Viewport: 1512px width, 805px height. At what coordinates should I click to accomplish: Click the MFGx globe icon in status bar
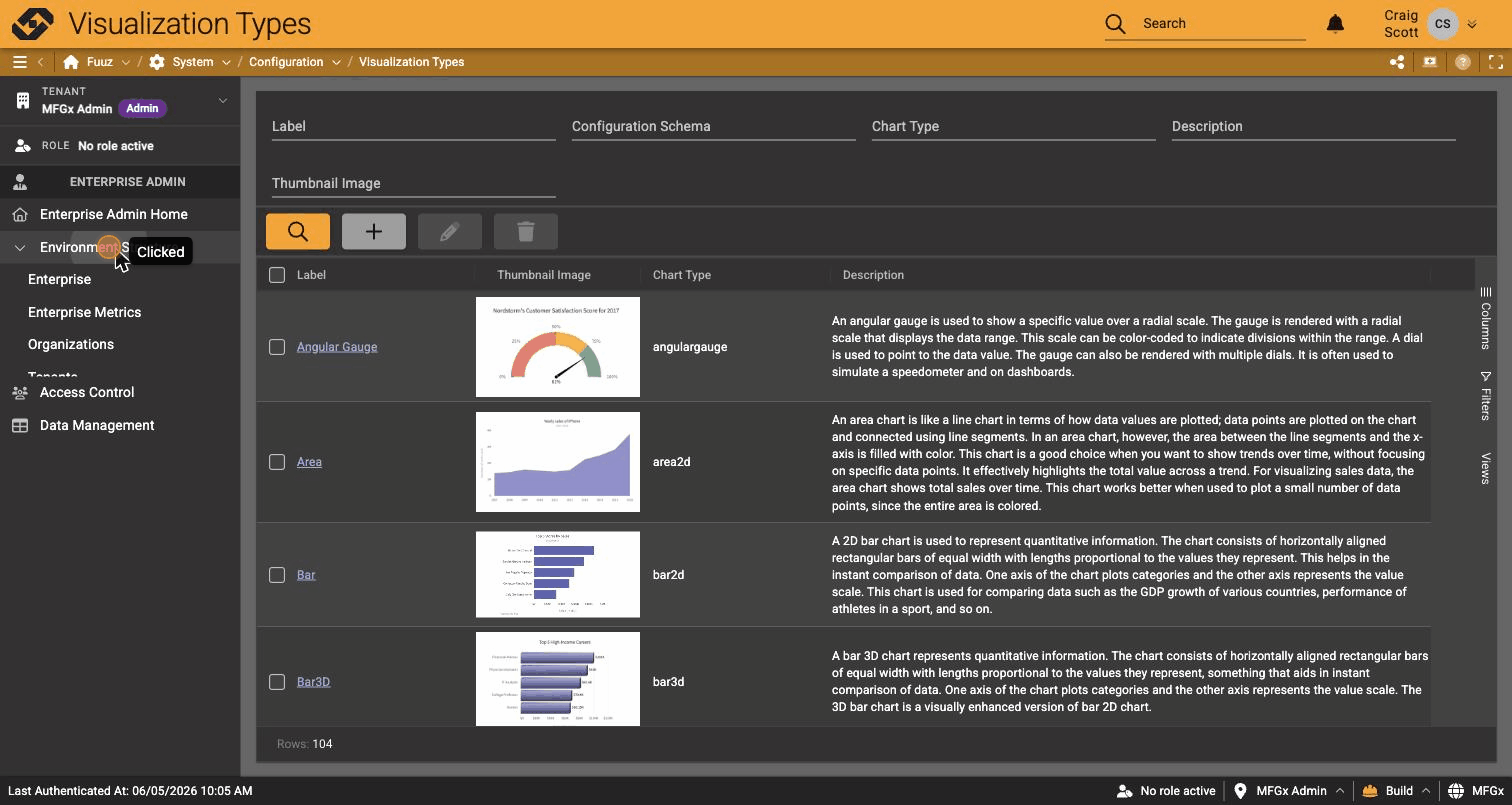coord(1455,791)
